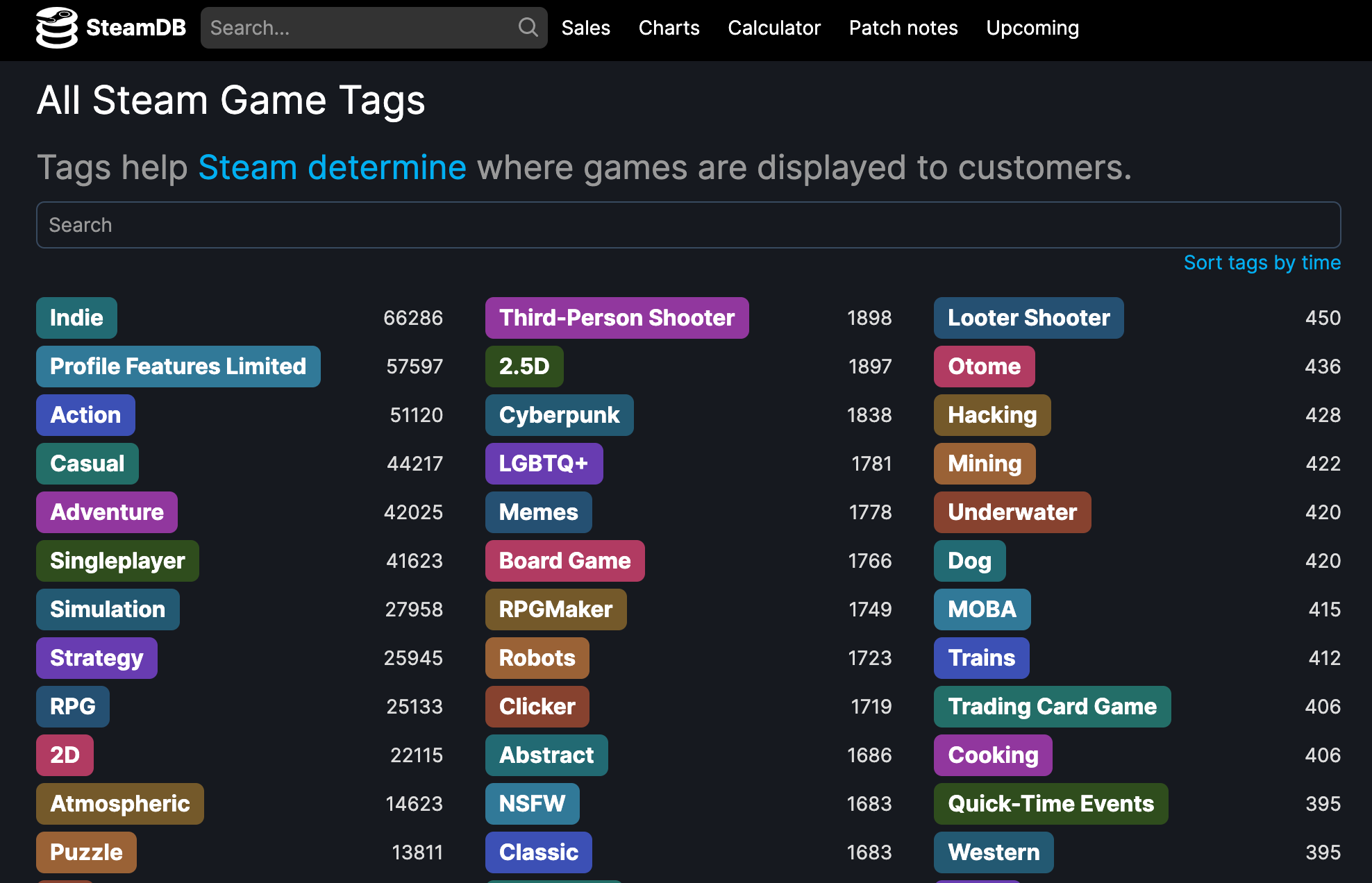
Task: Open the Charts page from the navigation
Action: tap(668, 28)
